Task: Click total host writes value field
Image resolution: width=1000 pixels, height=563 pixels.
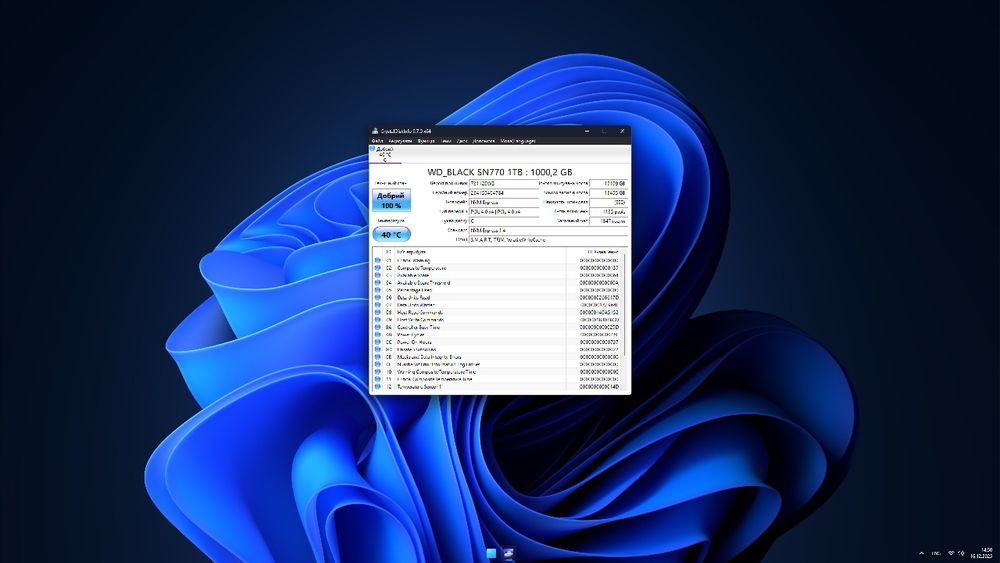Action: (x=608, y=193)
